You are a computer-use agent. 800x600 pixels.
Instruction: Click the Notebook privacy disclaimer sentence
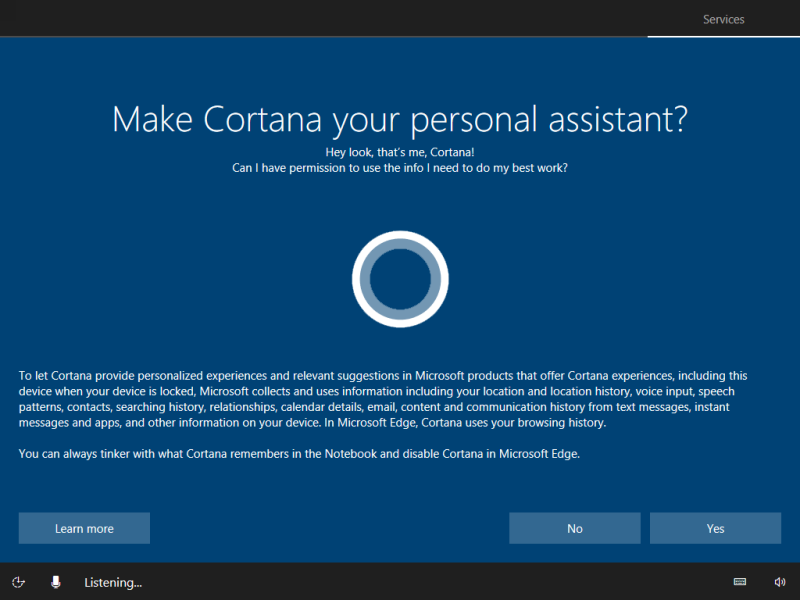click(299, 453)
